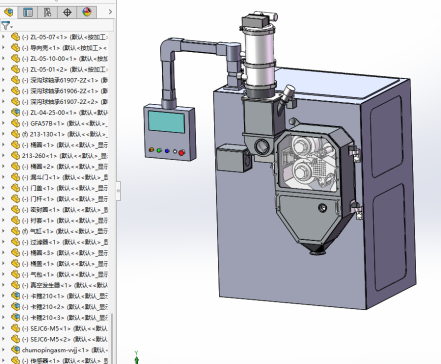Select the ZL-04-25-00<1> component name
This screenshot has height=364, width=441.
point(53,113)
